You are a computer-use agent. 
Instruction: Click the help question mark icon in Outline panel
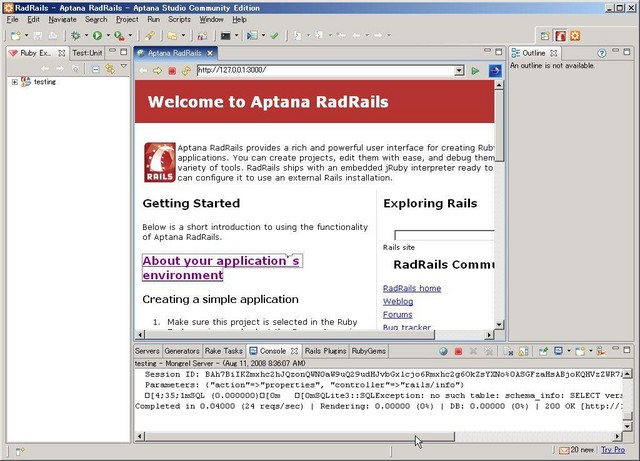click(601, 53)
